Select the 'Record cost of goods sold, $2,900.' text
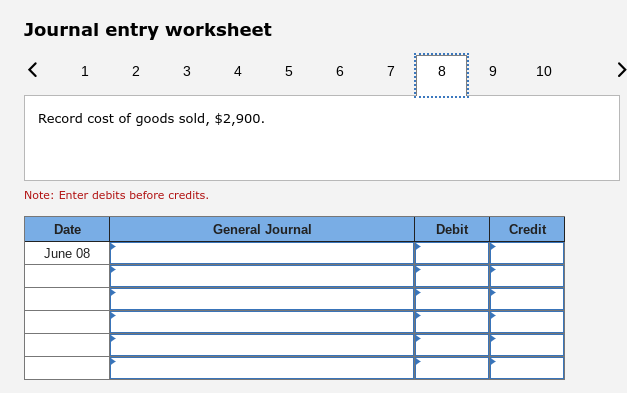Viewport: 627px width, 393px height. point(151,119)
